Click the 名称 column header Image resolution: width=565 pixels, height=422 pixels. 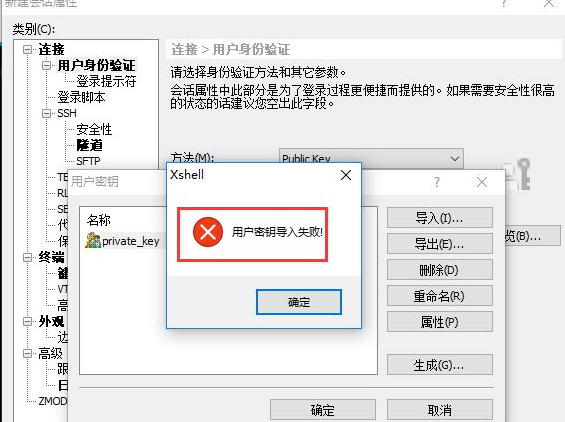[99, 220]
